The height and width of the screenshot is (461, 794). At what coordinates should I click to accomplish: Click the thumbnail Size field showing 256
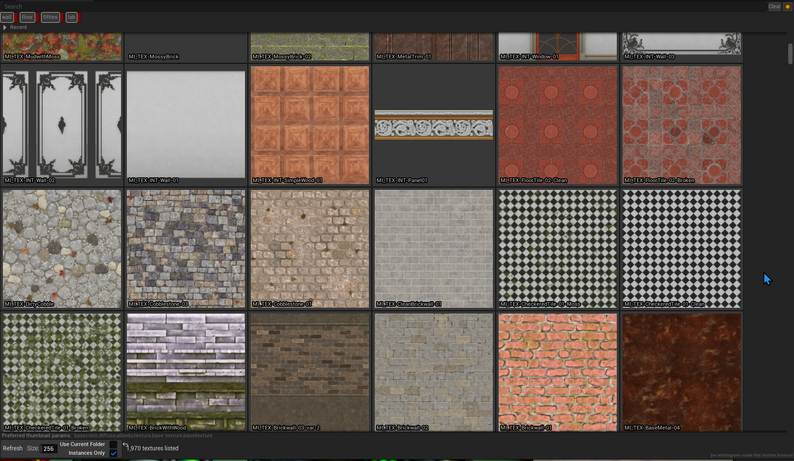click(49, 449)
